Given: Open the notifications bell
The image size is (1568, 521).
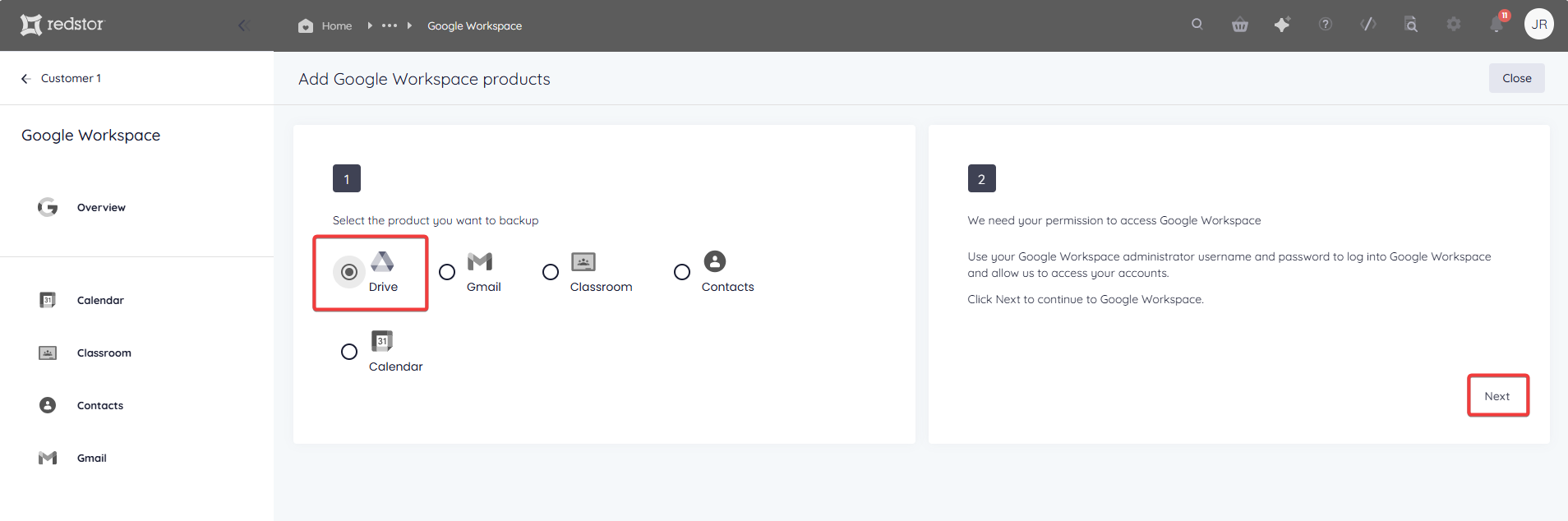Looking at the screenshot, I should [x=1497, y=25].
